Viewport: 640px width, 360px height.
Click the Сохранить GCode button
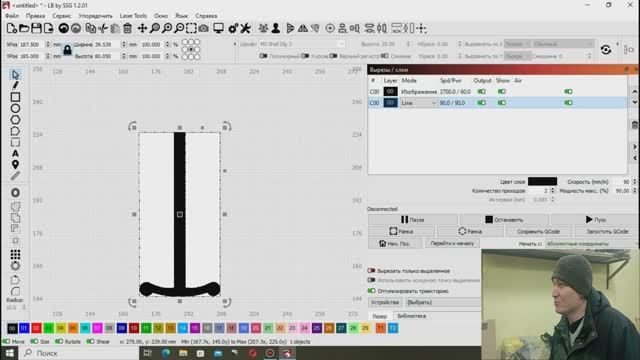click(x=538, y=231)
